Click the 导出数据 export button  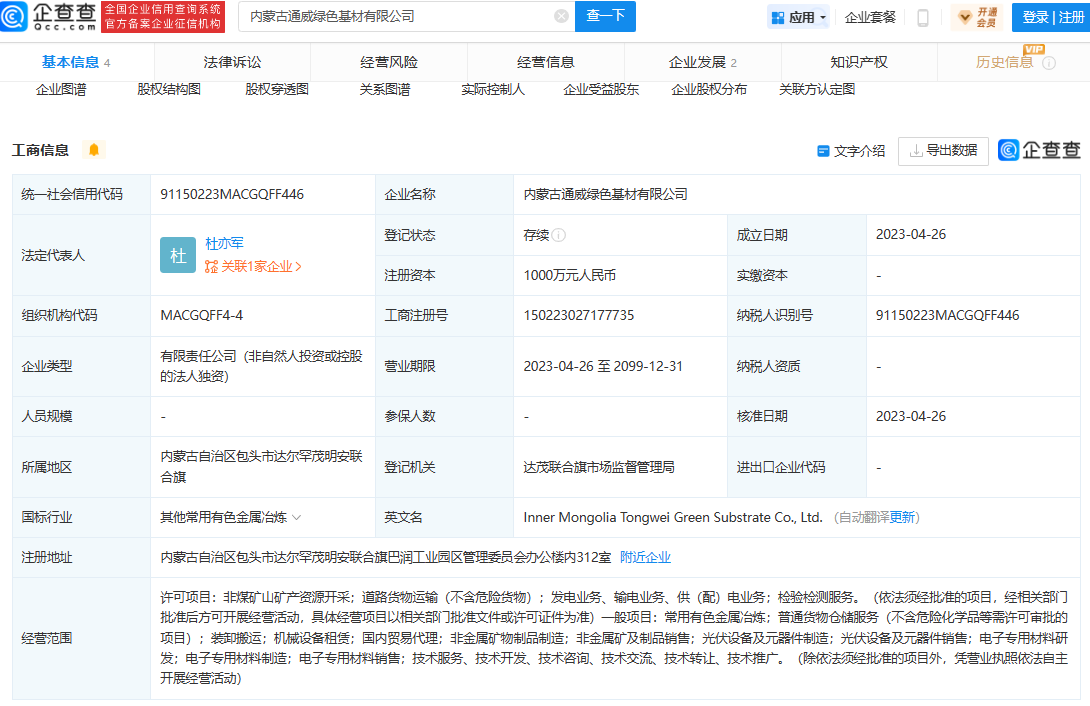click(x=943, y=151)
